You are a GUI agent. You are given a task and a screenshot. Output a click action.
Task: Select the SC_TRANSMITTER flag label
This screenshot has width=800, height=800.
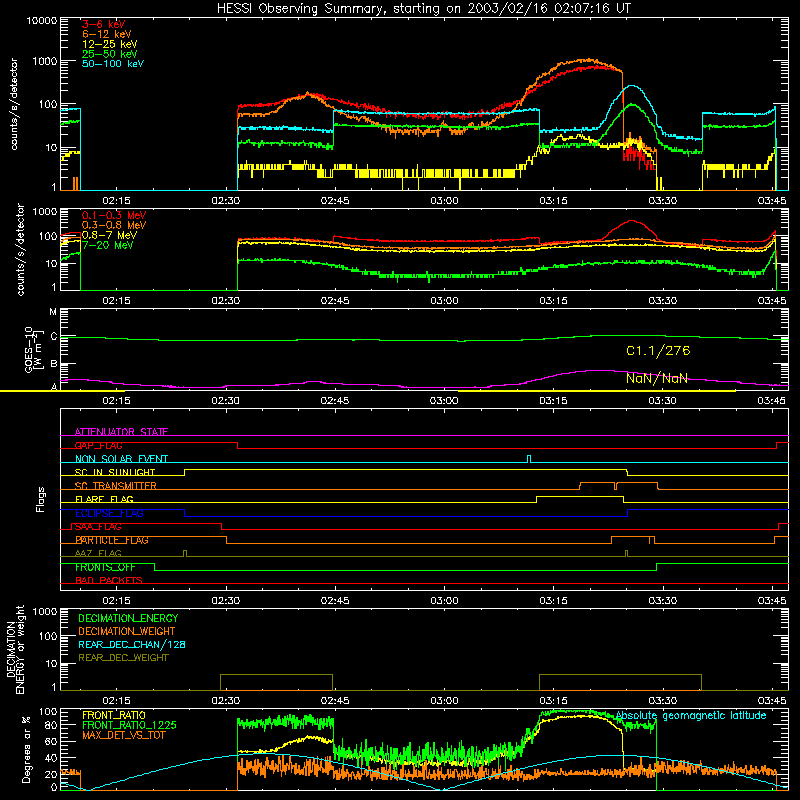click(x=115, y=486)
